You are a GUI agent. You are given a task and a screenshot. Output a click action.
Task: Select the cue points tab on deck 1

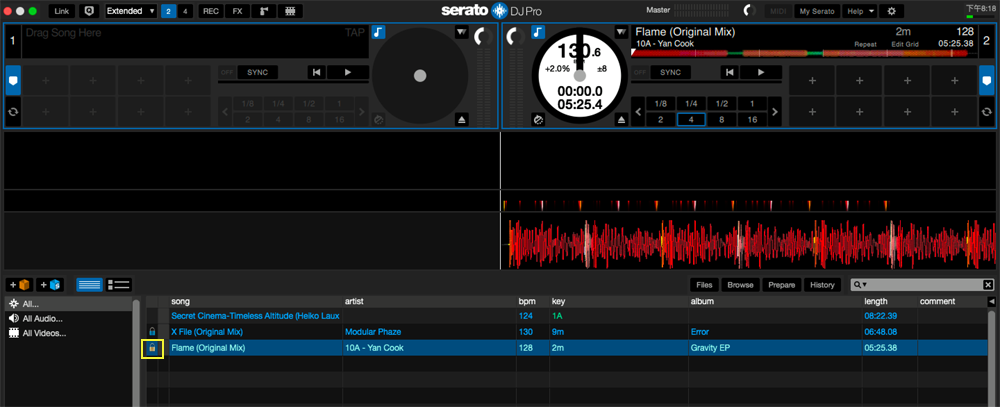point(13,80)
